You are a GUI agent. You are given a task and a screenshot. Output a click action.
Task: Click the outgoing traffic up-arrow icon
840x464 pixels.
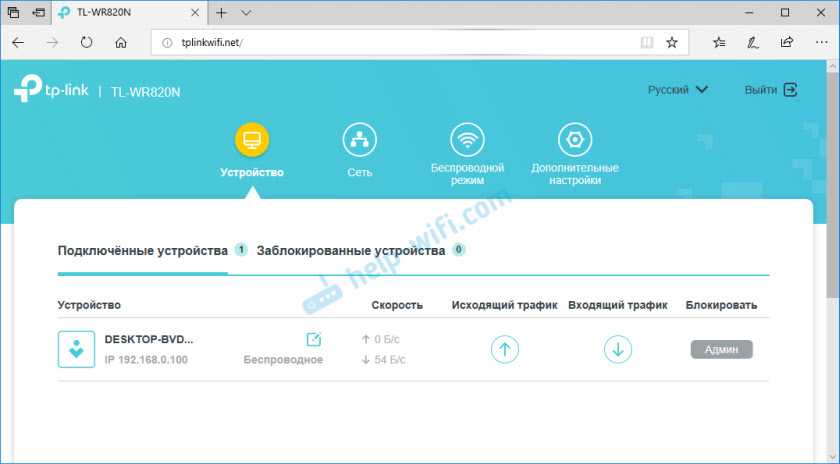point(505,349)
